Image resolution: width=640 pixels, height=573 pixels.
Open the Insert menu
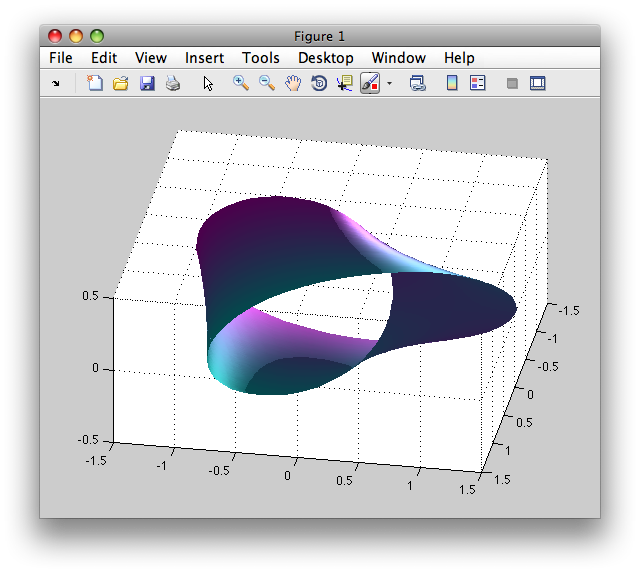pos(204,58)
